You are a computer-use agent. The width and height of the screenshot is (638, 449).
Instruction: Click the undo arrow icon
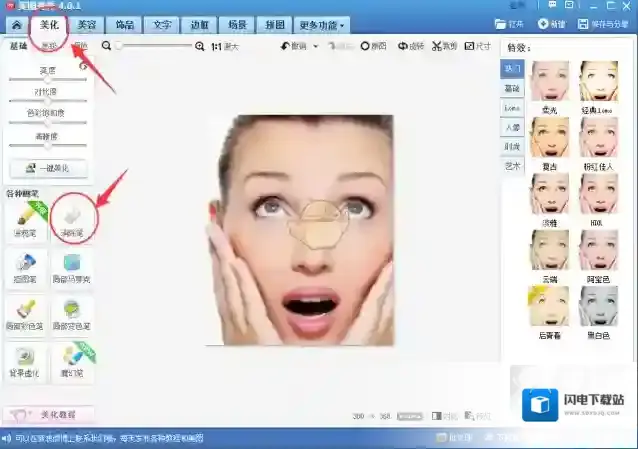(285, 46)
